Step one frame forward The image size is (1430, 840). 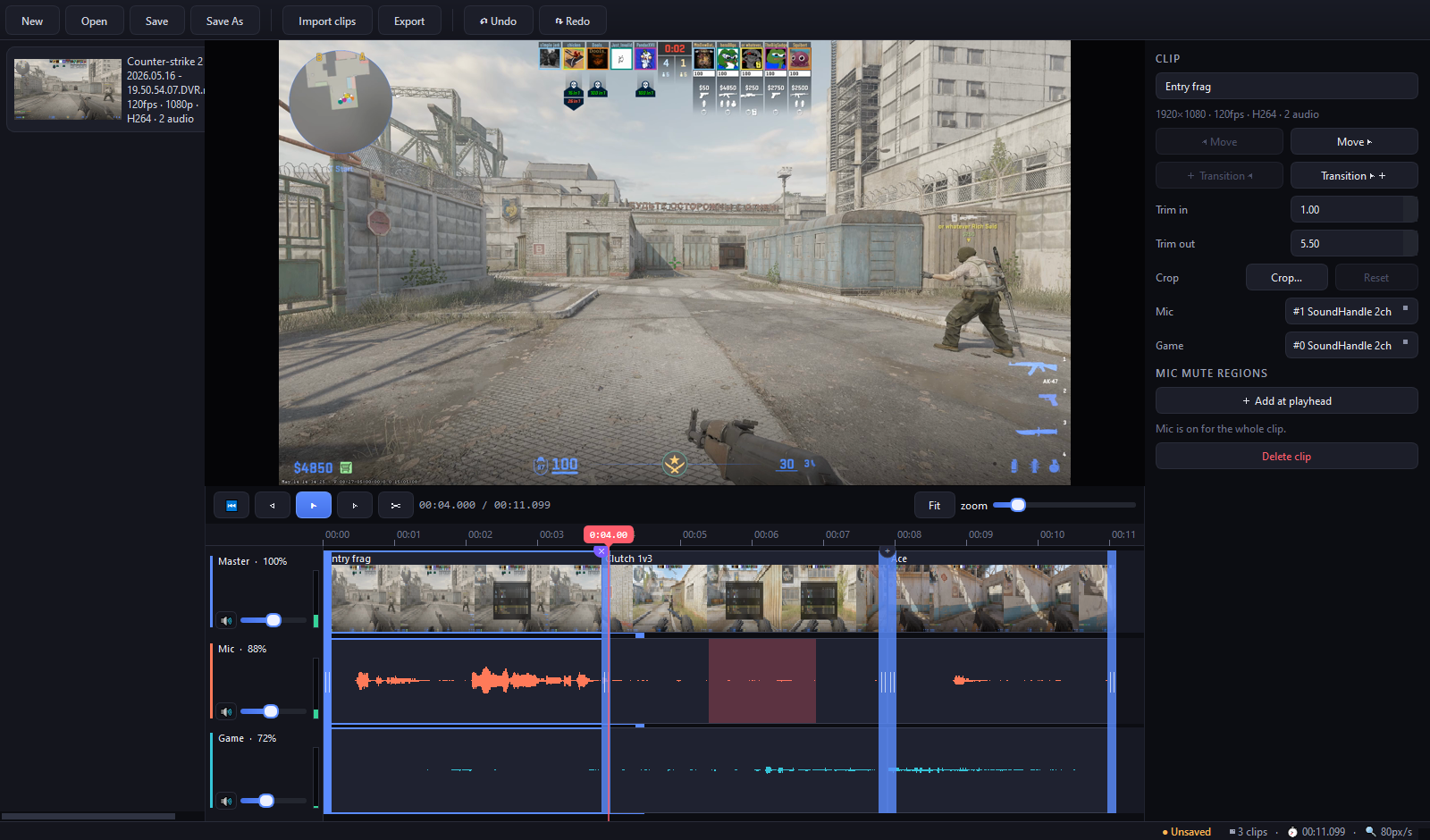pos(355,505)
